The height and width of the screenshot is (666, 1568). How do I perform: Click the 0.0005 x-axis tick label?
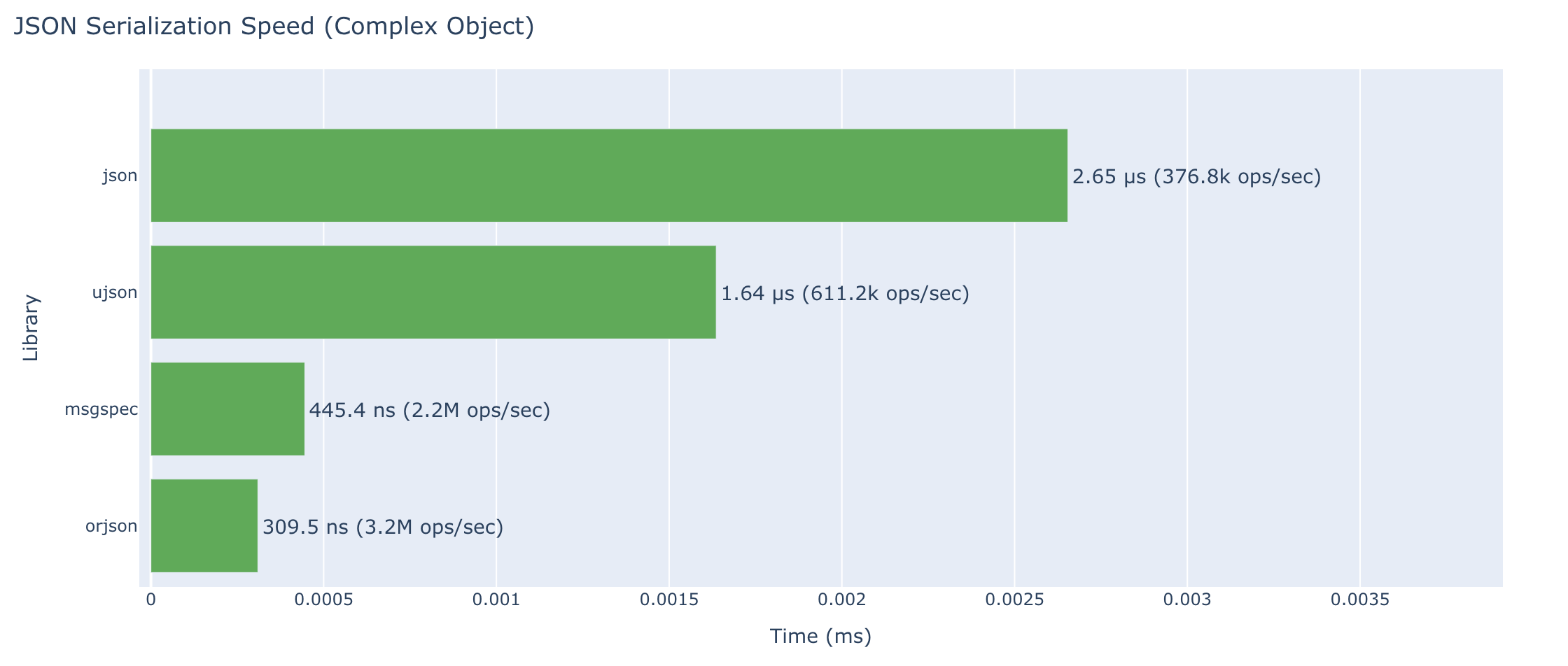click(323, 600)
